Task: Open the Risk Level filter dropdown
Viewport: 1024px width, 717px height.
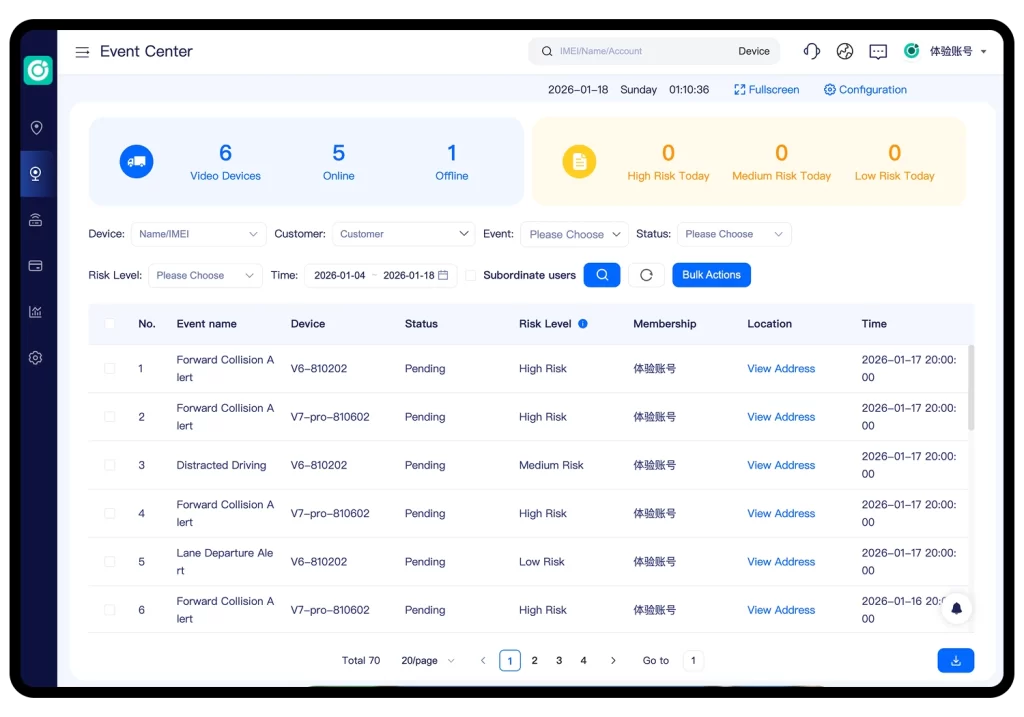Action: click(x=205, y=275)
